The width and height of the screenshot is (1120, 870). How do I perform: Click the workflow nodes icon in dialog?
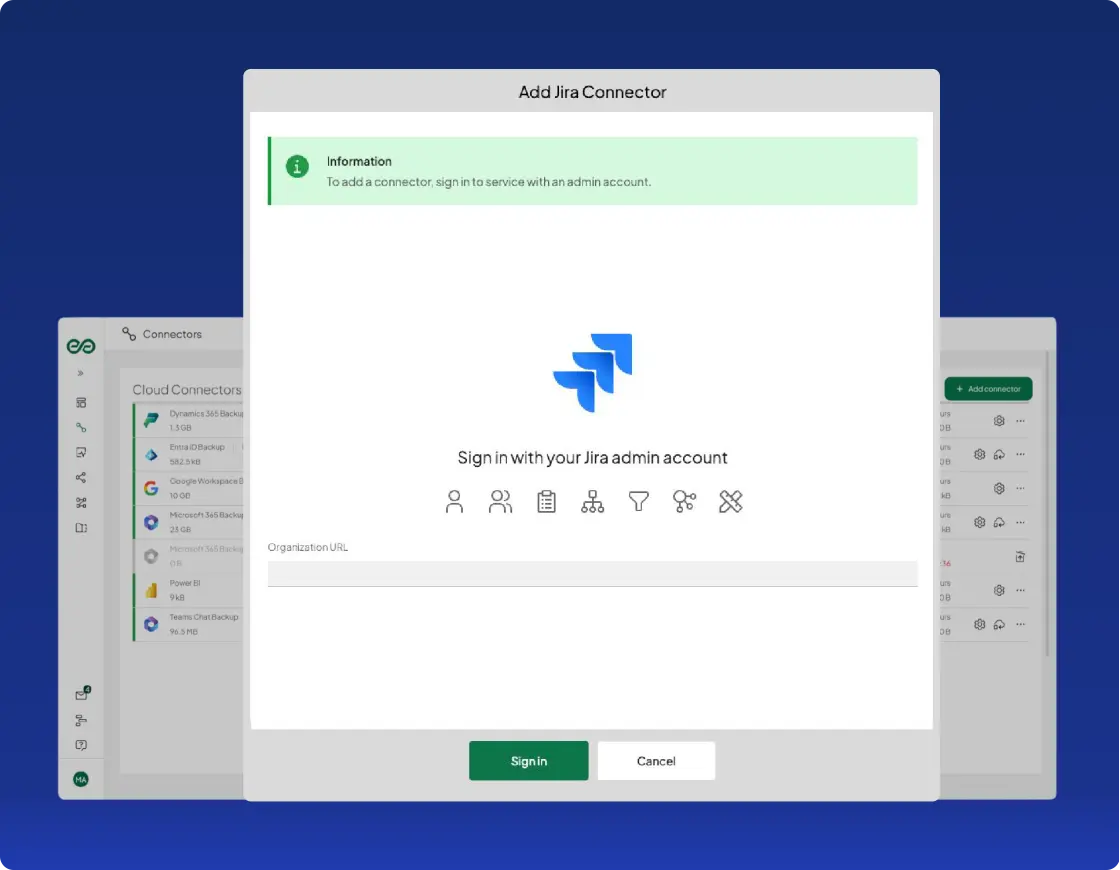point(684,501)
